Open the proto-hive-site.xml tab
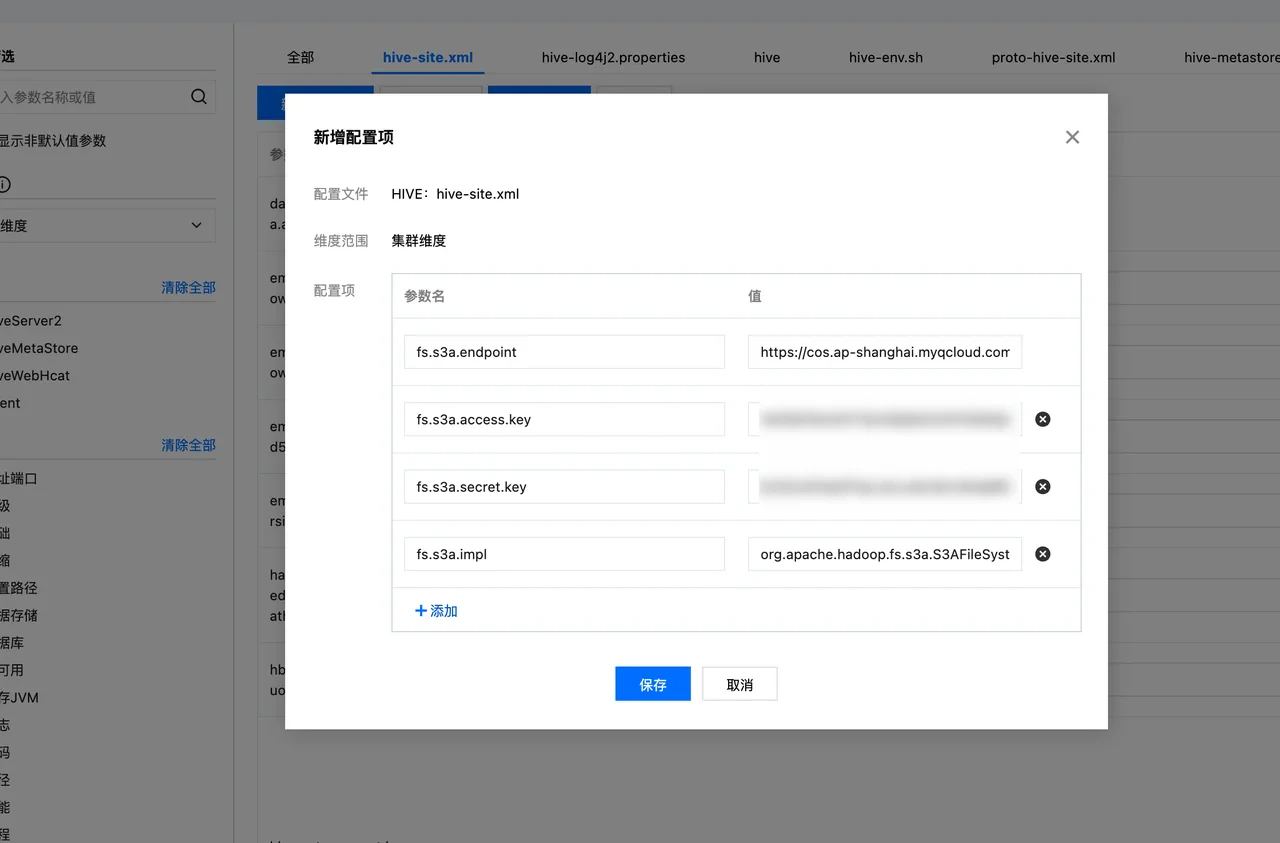The width and height of the screenshot is (1280, 843). tap(1053, 57)
